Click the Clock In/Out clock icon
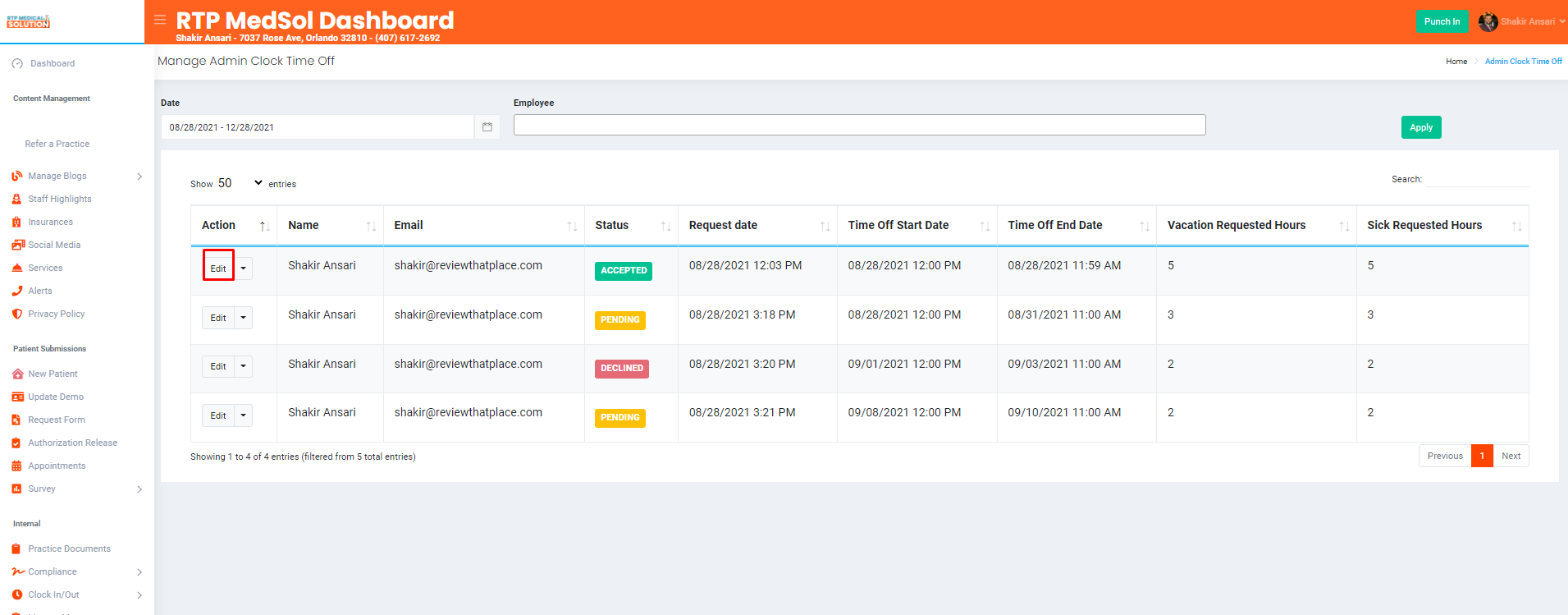 pos(17,594)
